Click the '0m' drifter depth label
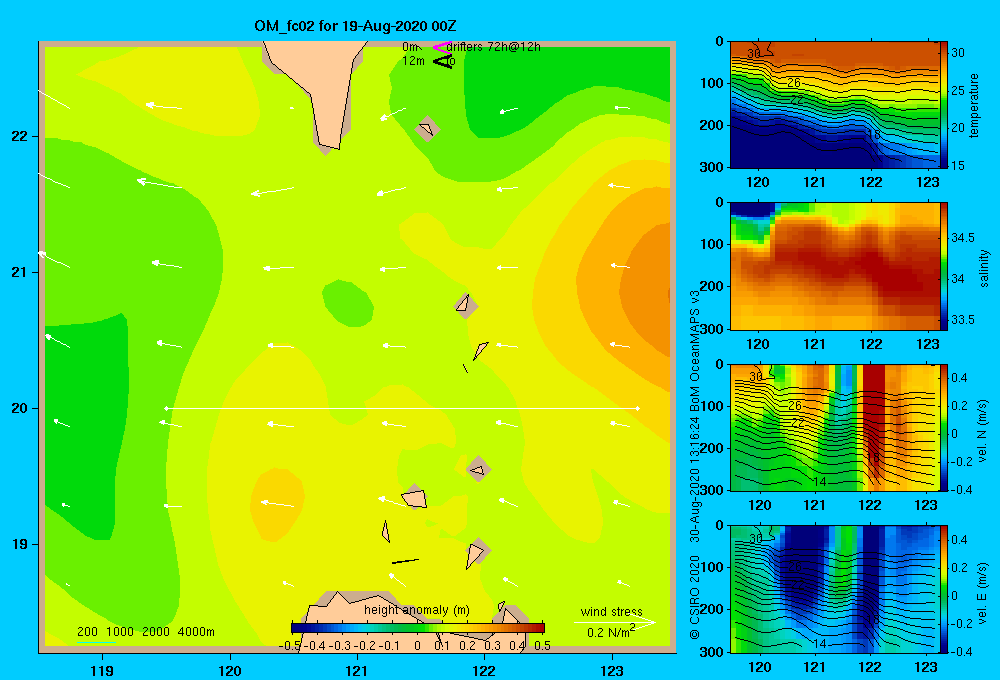 click(410, 47)
